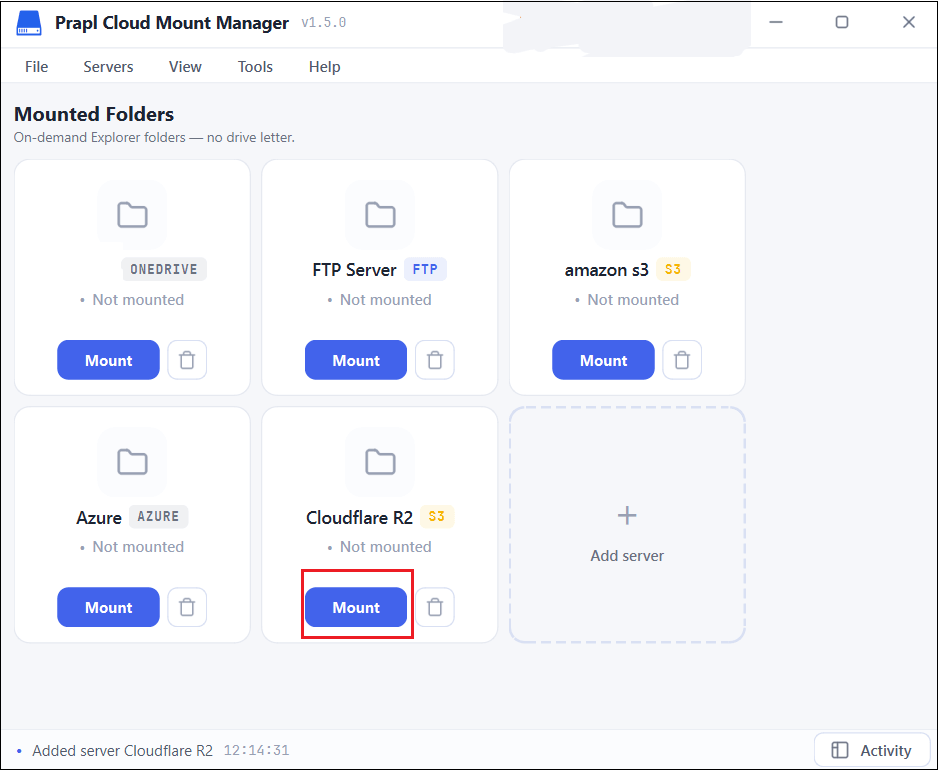Screen dimensions: 938x770
Task: Mount the Cloudflare R2 folder
Action: [x=356, y=607]
